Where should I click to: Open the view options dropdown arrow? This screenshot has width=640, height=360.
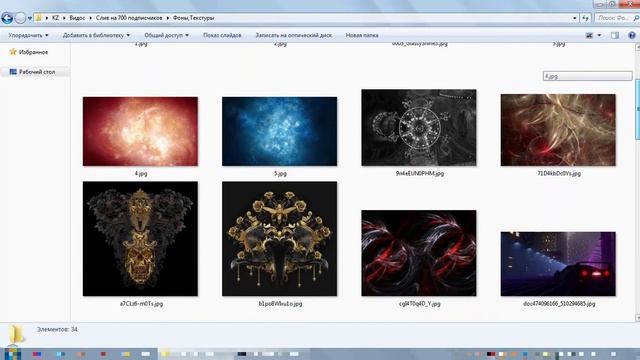599,36
